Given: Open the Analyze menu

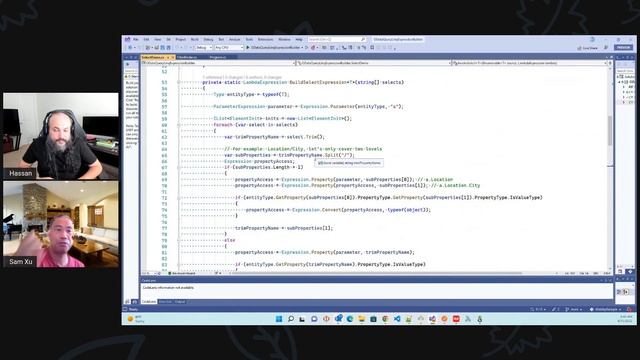Looking at the screenshot, I should [235, 40].
